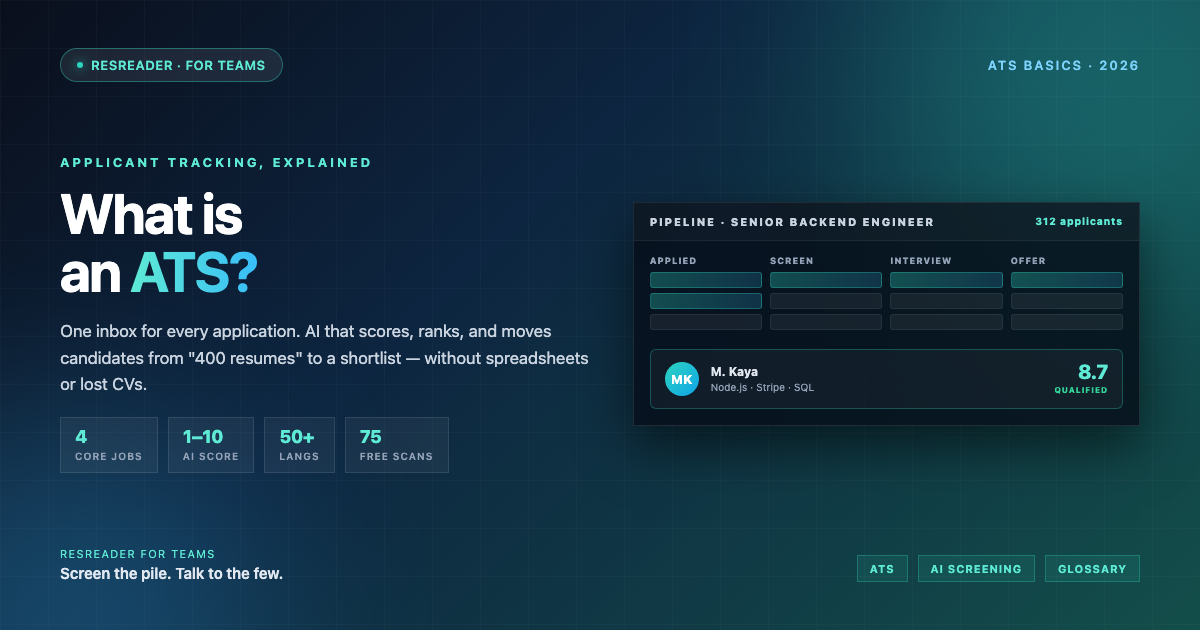Open the M. Kaya candidate name
Screen dimensions: 1200x630
tap(734, 372)
